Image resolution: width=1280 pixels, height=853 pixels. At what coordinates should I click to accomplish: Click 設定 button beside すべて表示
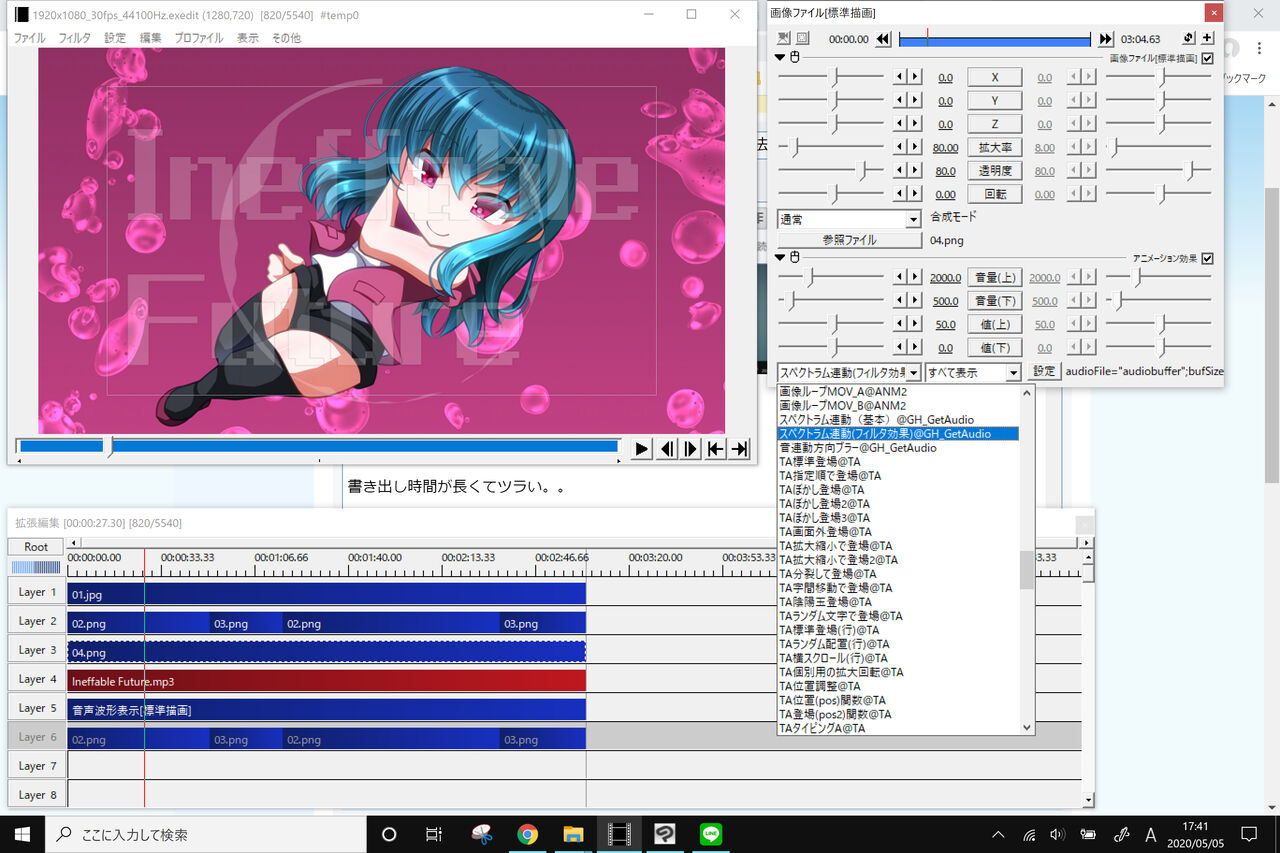1043,371
